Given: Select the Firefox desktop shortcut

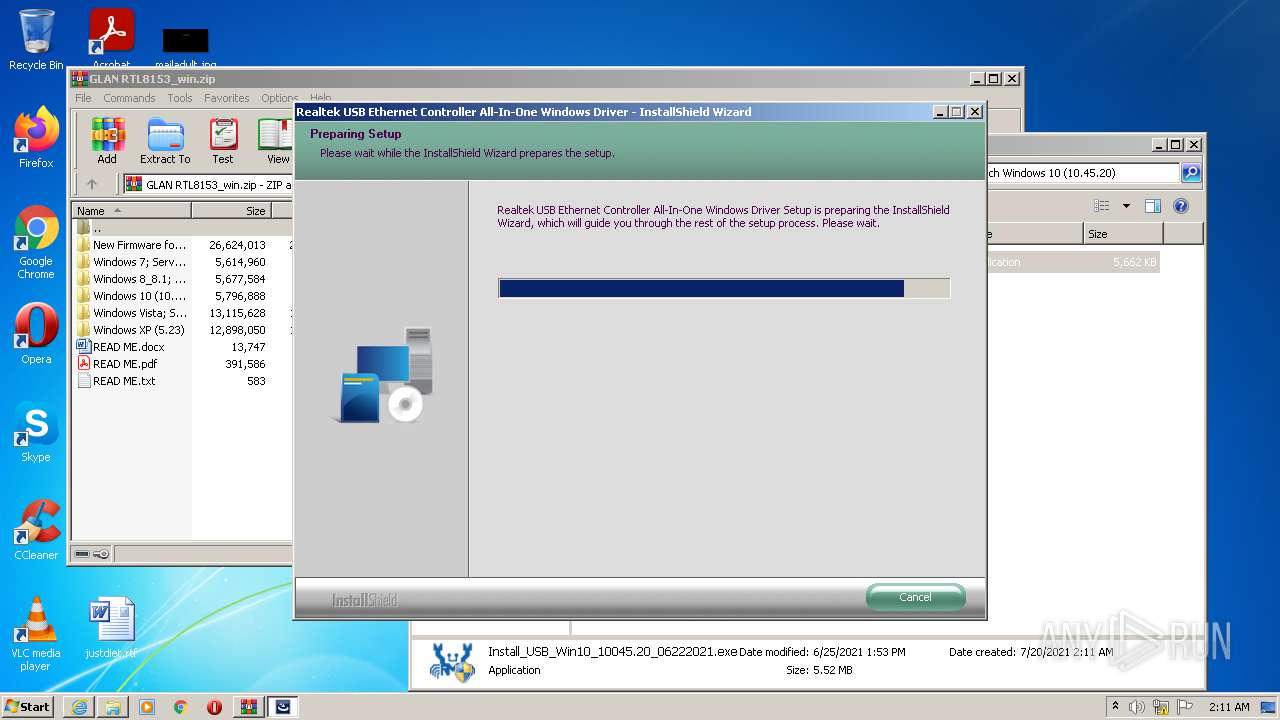Looking at the screenshot, I should point(36,138).
